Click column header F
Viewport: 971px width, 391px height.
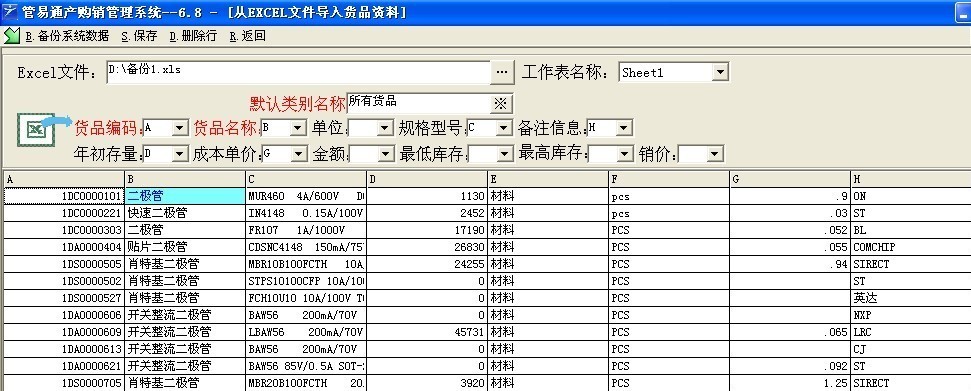[669, 180]
